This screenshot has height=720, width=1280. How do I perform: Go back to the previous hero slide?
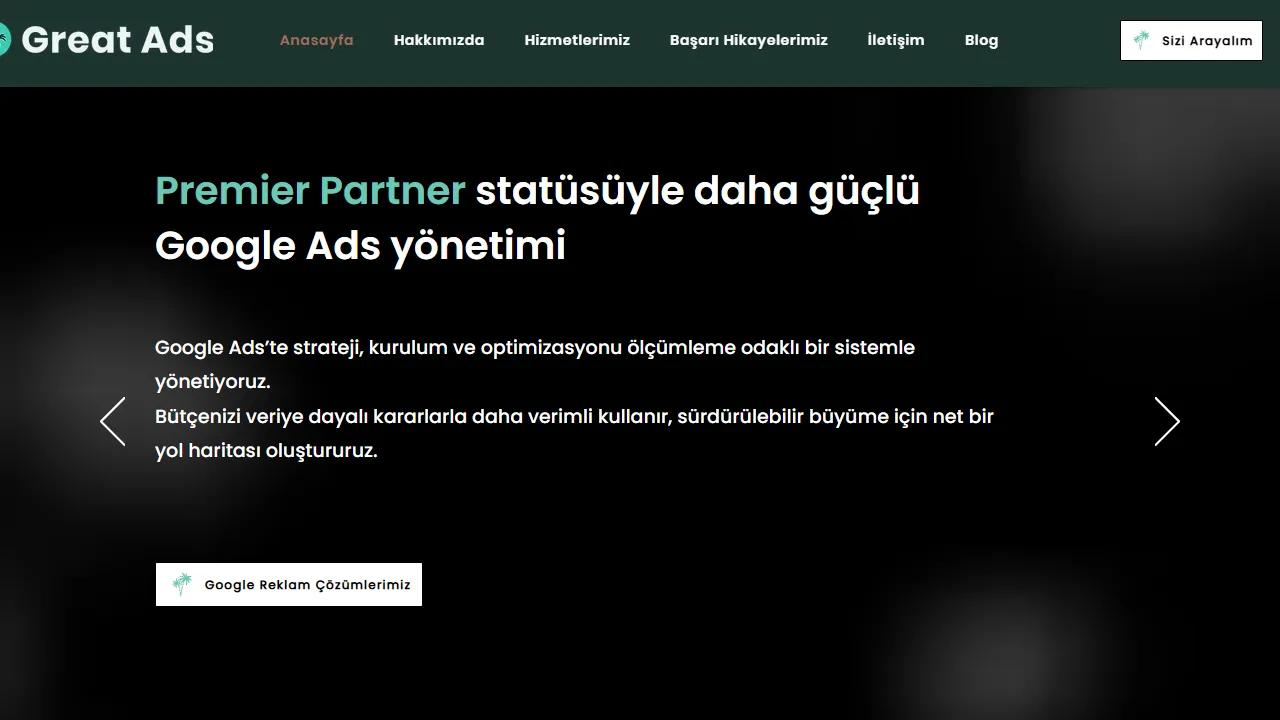pos(112,421)
